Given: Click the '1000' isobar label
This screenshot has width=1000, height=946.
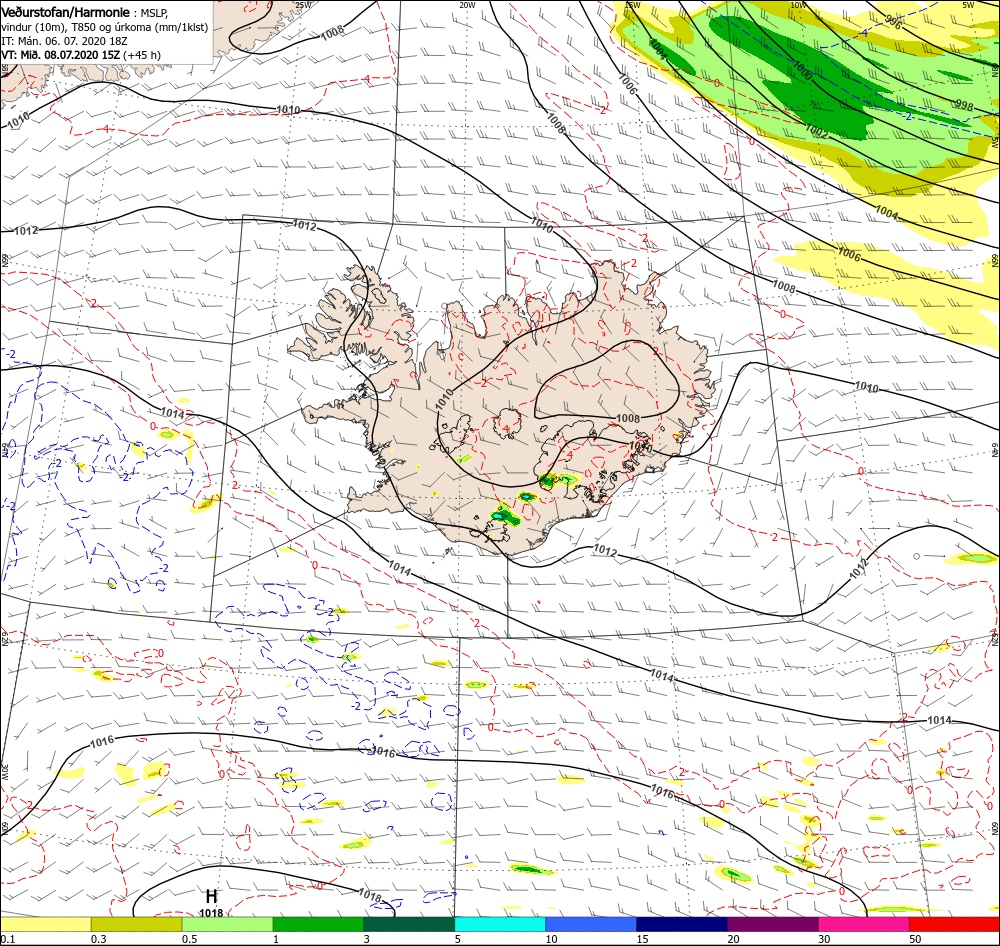Looking at the screenshot, I should coord(802,70).
